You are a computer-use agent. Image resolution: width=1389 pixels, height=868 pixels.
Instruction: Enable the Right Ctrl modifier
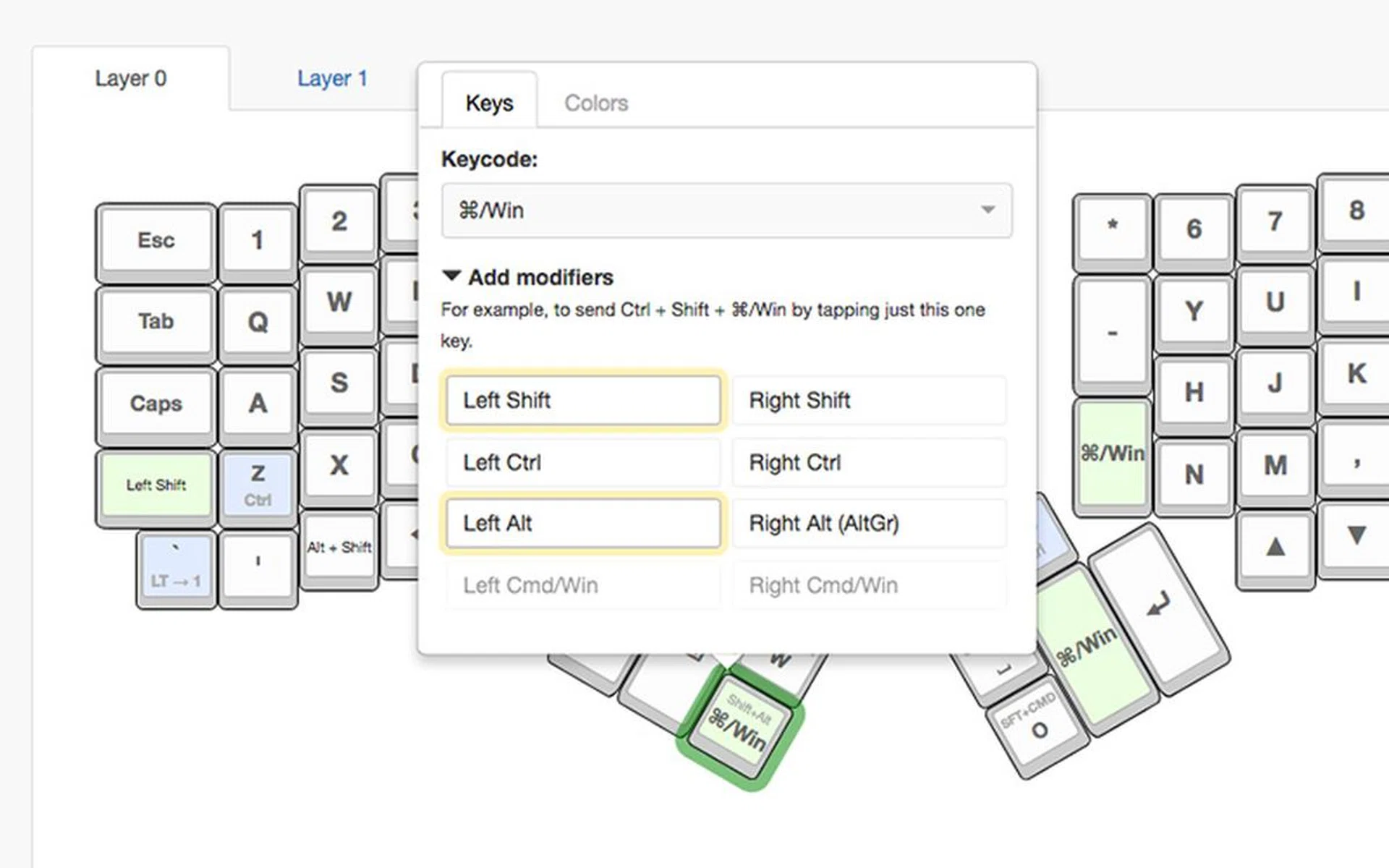point(868,462)
